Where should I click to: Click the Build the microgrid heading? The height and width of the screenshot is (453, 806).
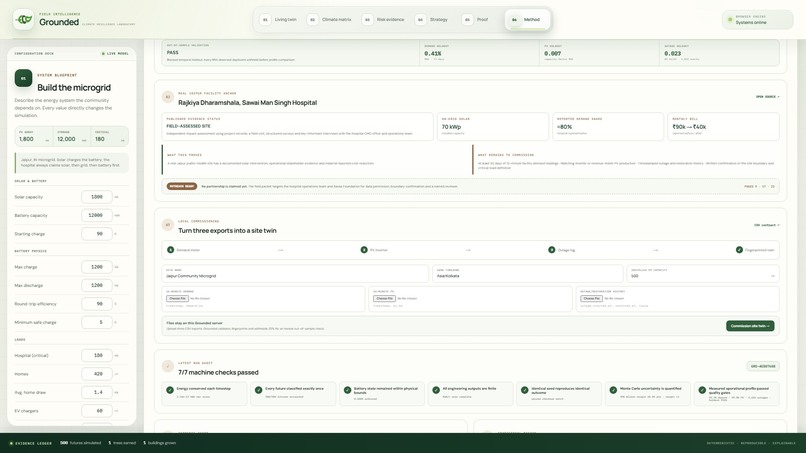pyautogui.click(x=74, y=88)
